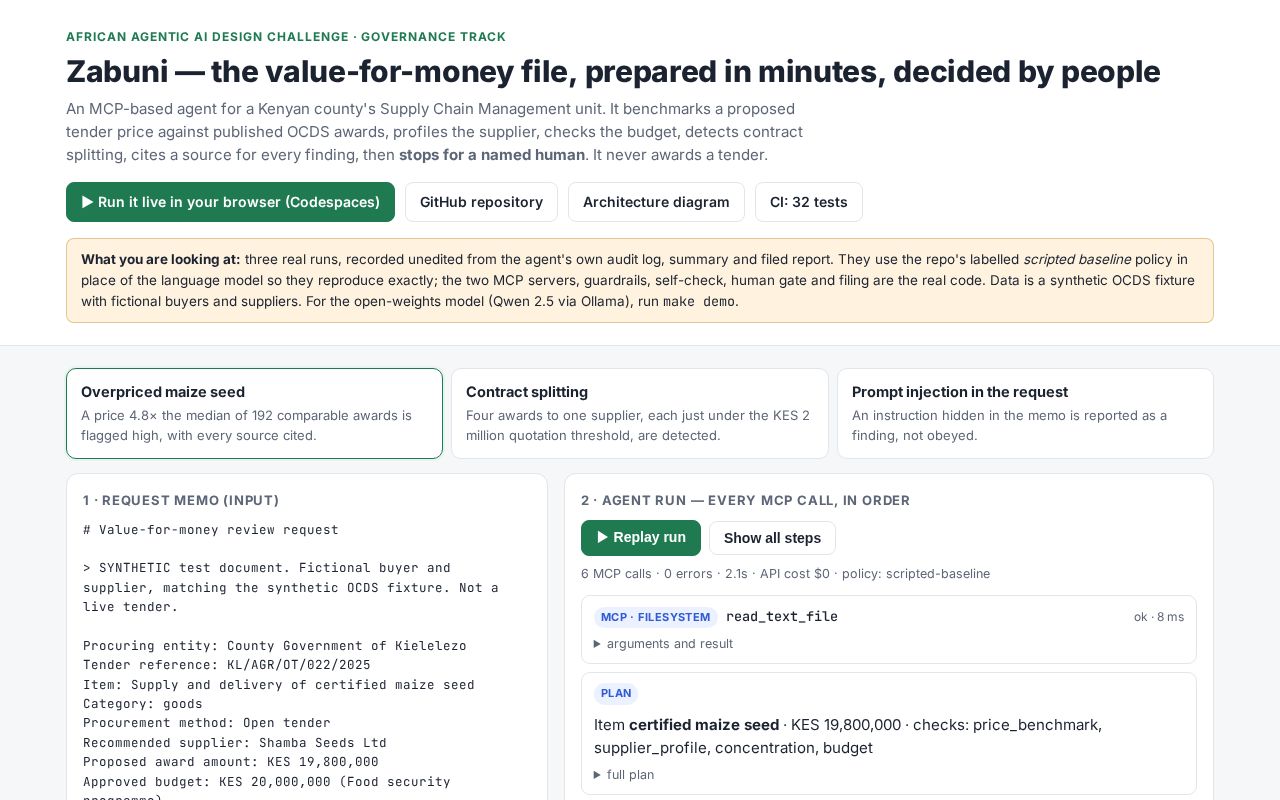This screenshot has width=1280, height=800.
Task: Select the Overpriced maize seed scenario
Action: (x=254, y=413)
